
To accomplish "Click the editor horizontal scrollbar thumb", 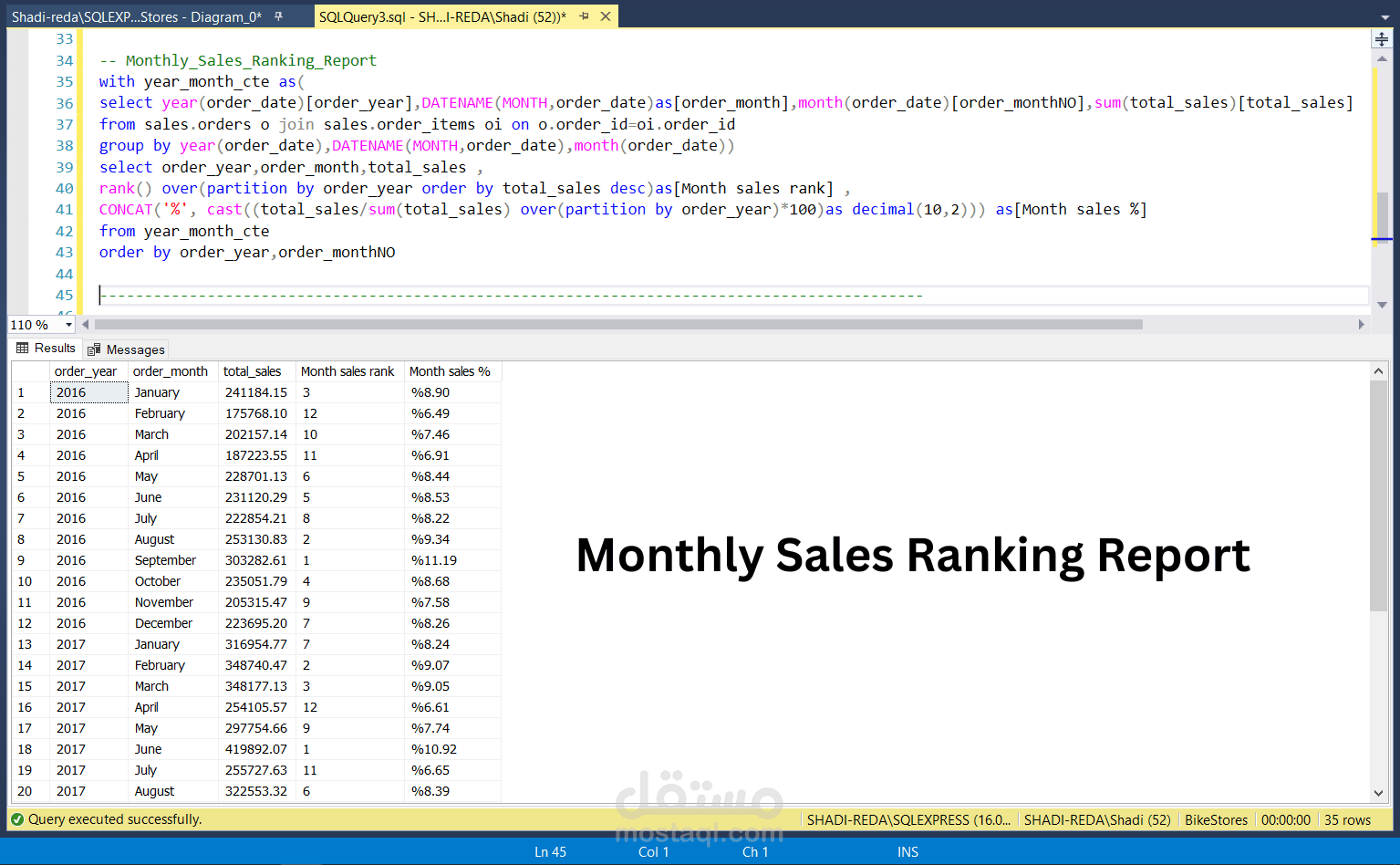I will coord(618,325).
